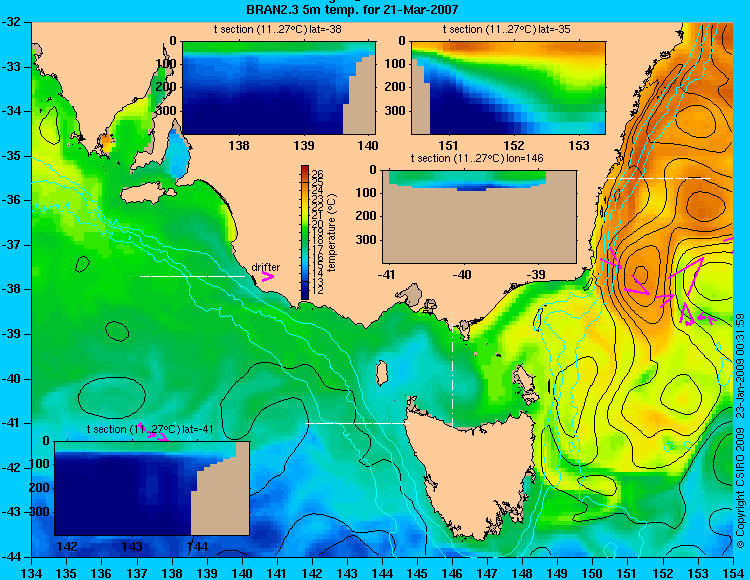Click the title "BRAN2.3 5m temp. for 21-Mar-2007"
Image resolution: width=750 pixels, height=580 pixels.
352,9
